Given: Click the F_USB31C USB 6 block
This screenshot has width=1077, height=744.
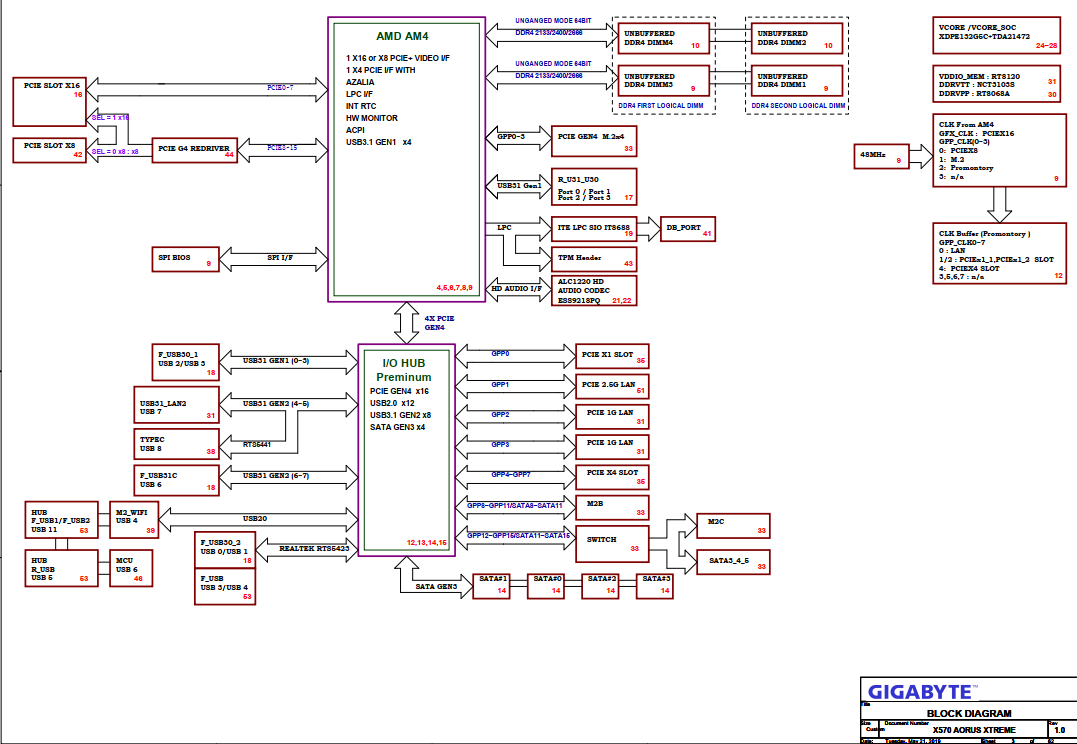Looking at the screenshot, I should (x=176, y=480).
